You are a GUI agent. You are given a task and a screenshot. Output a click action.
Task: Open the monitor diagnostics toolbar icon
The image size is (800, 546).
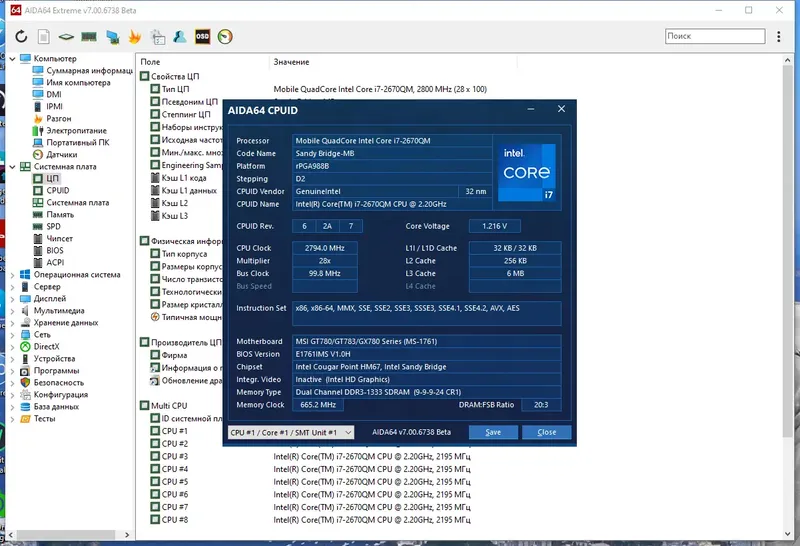pos(158,37)
